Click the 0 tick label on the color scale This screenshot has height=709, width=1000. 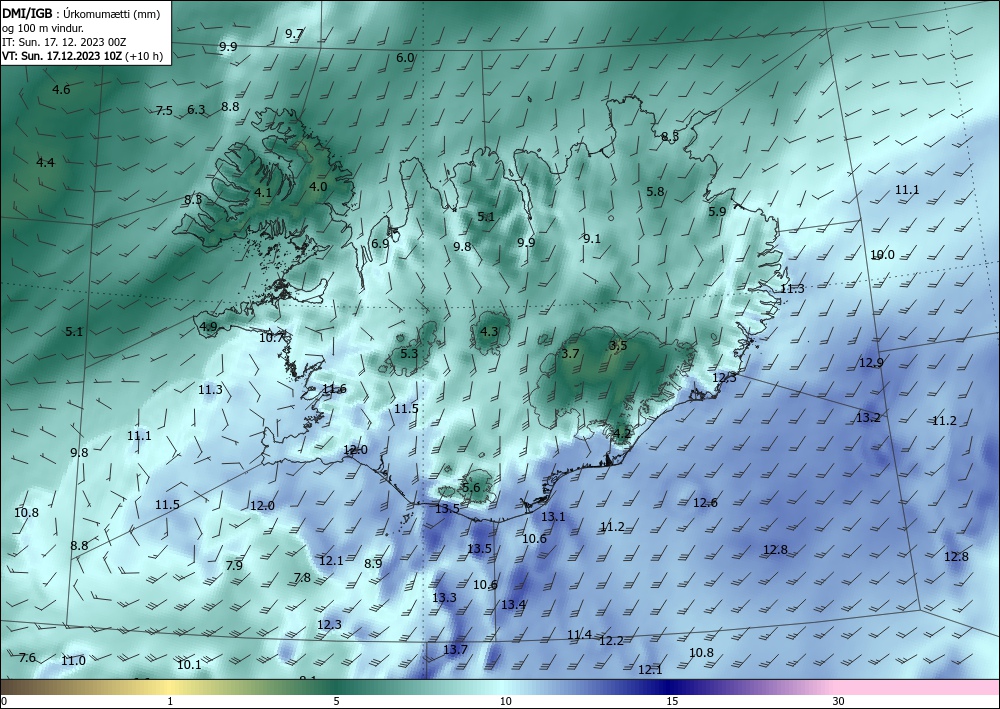coord(4,701)
